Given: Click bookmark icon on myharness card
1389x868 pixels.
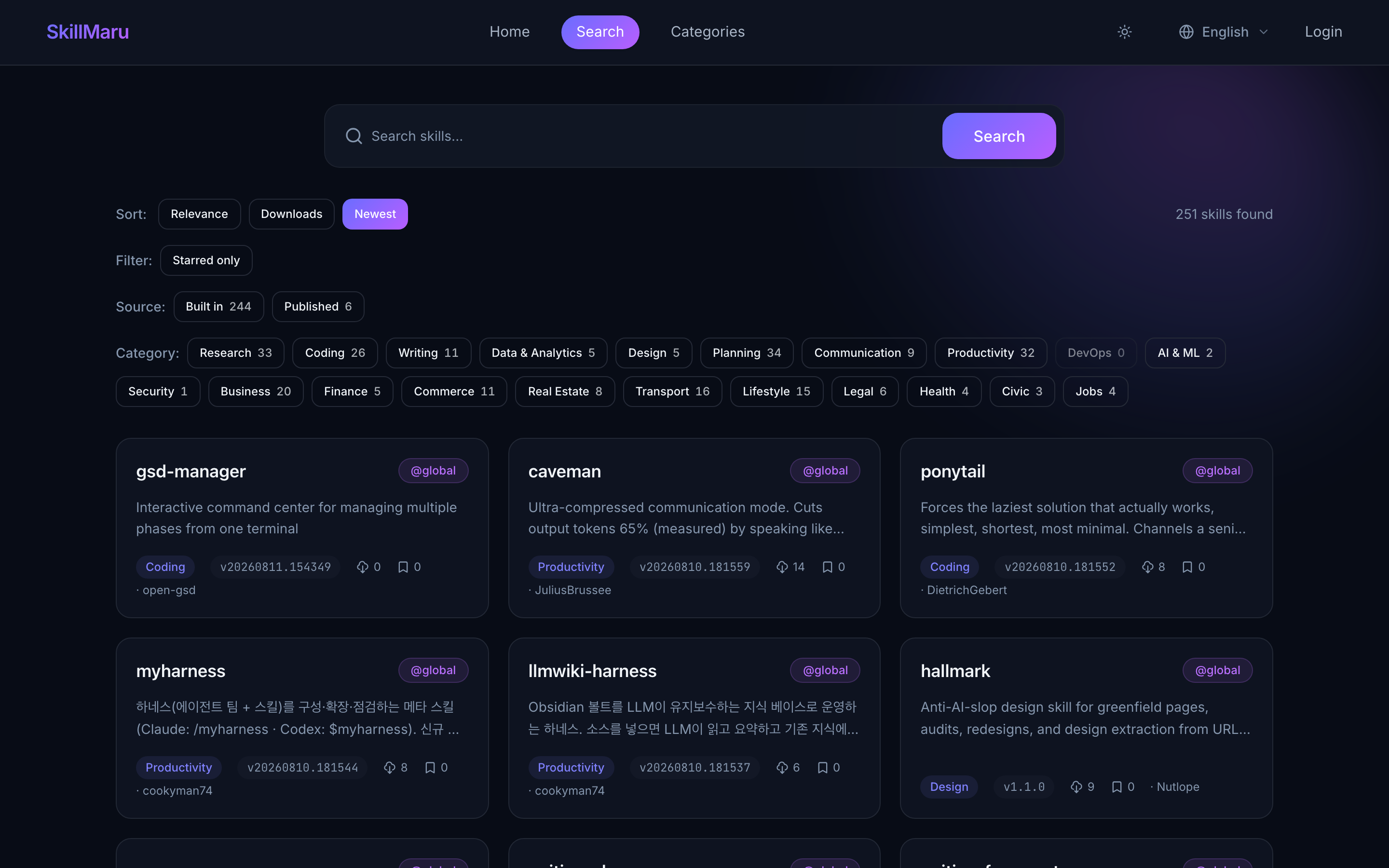Looking at the screenshot, I should click(430, 768).
